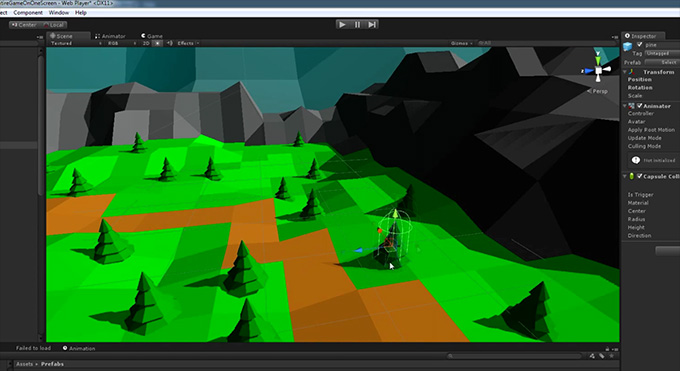
Task: Open the Effects dropdown
Action: click(x=188, y=43)
